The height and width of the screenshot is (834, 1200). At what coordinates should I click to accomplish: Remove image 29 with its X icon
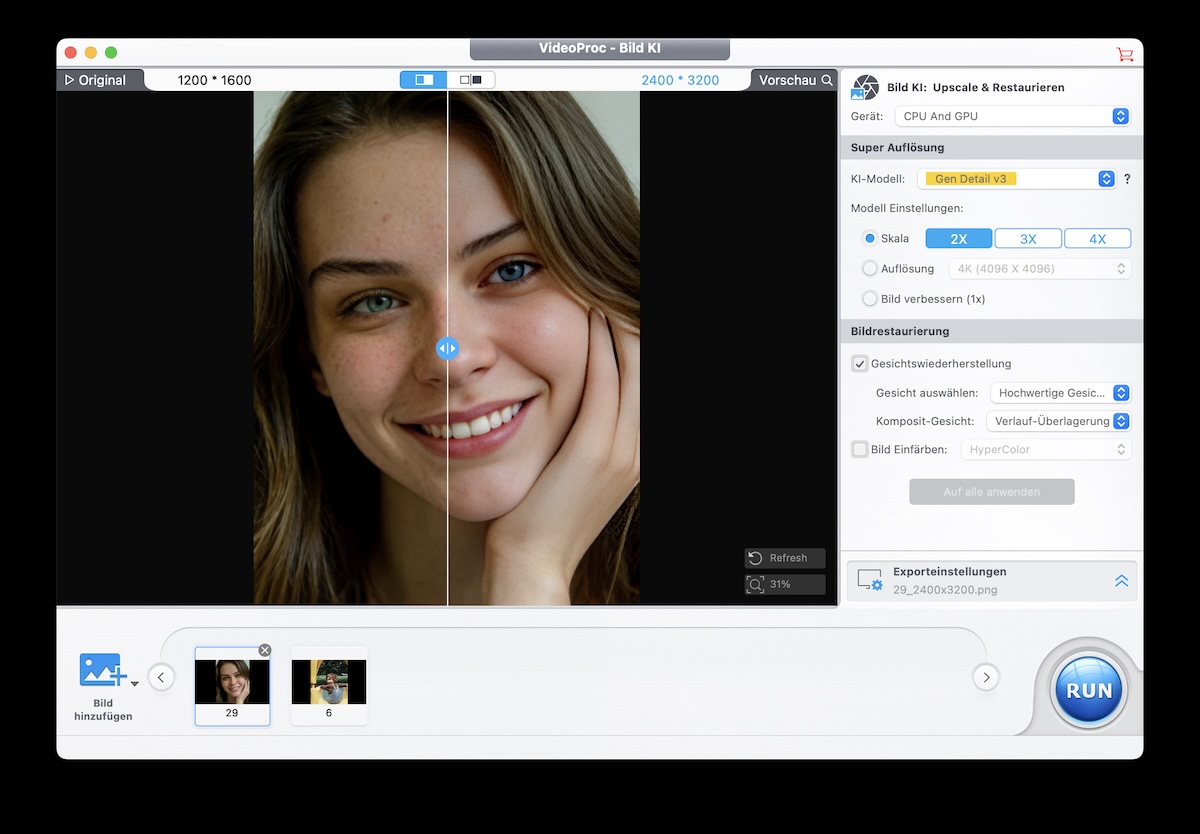pos(265,650)
